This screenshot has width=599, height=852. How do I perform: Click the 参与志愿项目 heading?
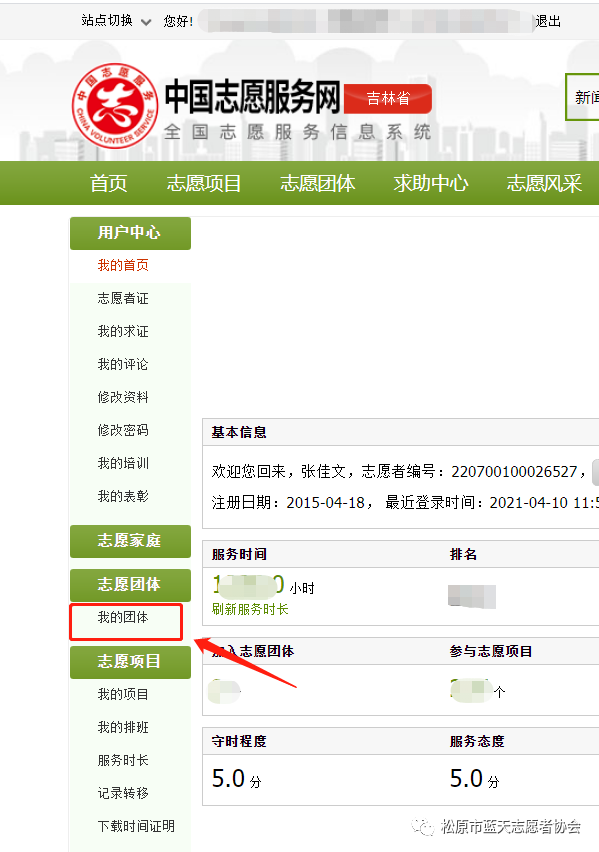[x=491, y=651]
